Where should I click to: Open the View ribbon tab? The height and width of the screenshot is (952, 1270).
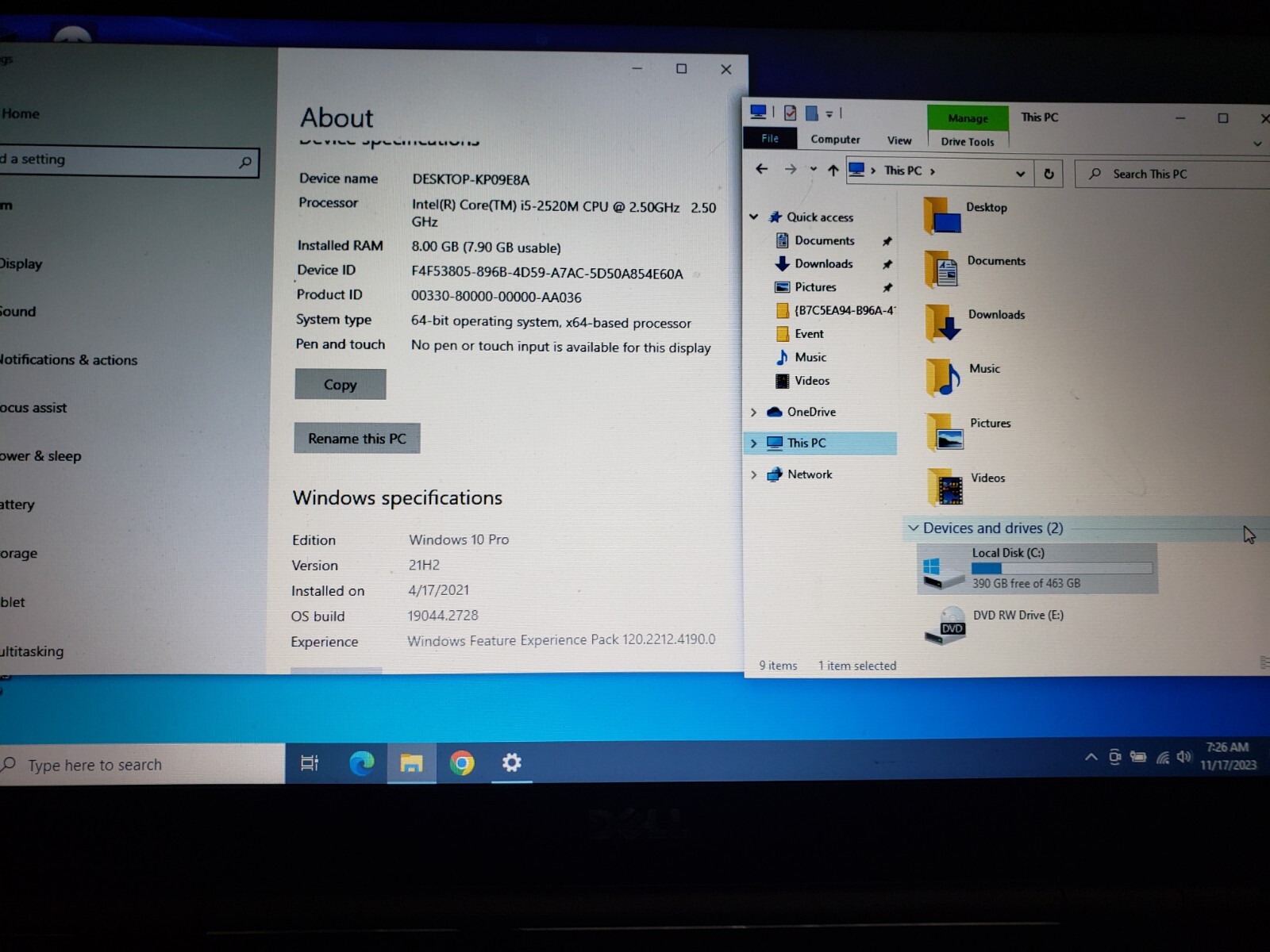point(899,140)
